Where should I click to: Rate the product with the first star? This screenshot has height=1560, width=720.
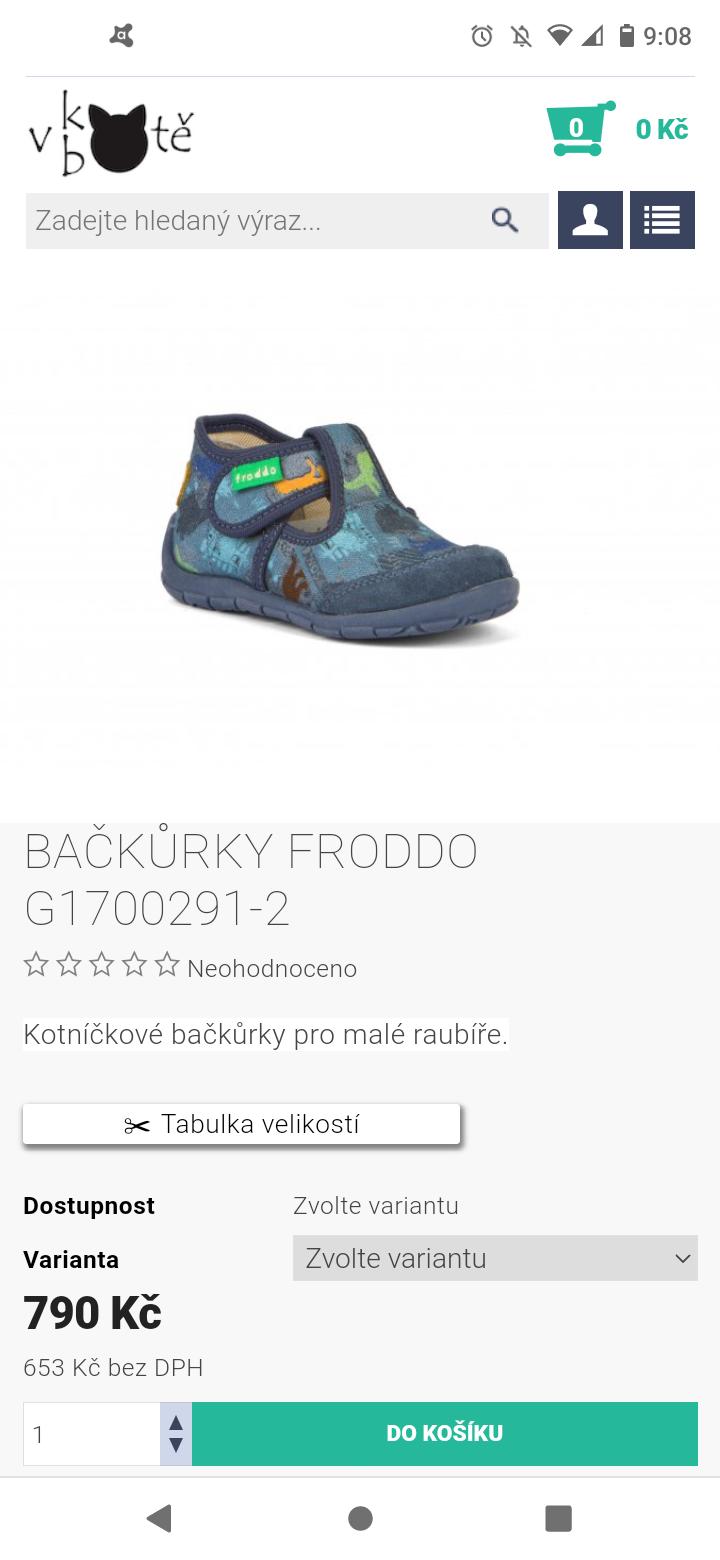click(36, 965)
